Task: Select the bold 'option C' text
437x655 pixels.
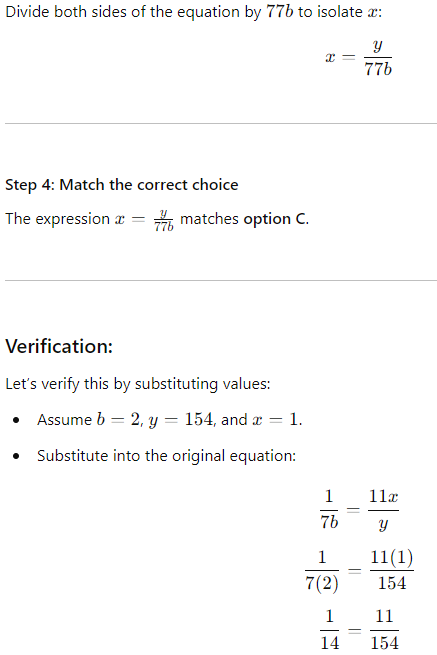Action: (275, 219)
